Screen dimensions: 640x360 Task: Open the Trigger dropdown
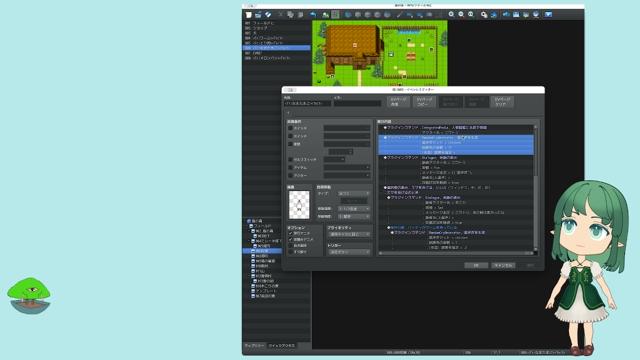coord(349,252)
